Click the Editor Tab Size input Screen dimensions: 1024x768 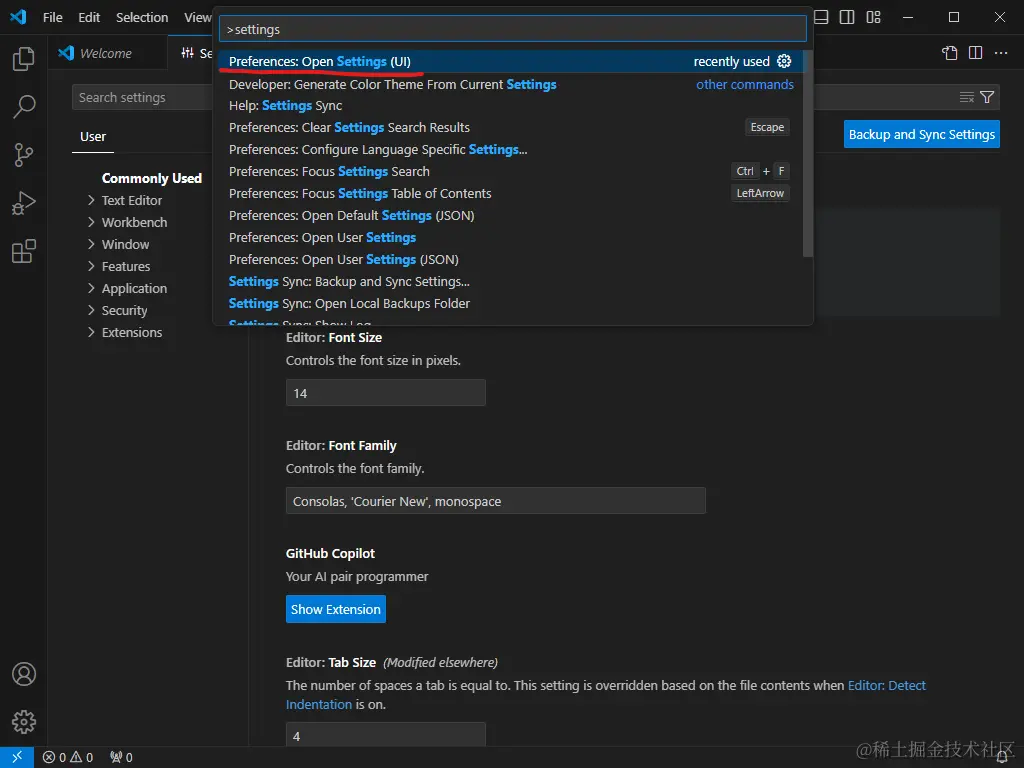pyautogui.click(x=385, y=735)
